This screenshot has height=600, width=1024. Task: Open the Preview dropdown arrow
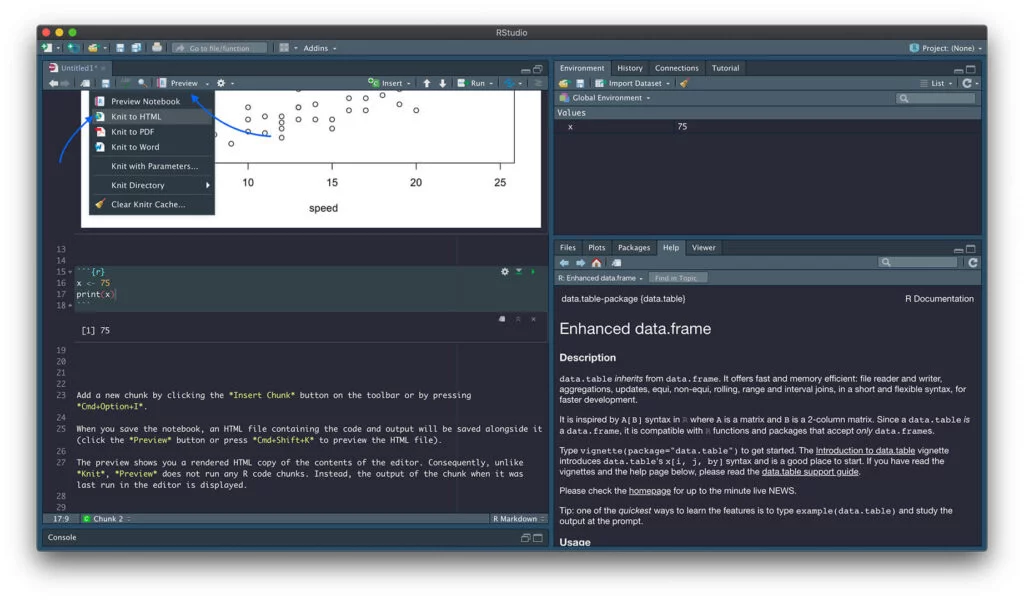point(207,84)
